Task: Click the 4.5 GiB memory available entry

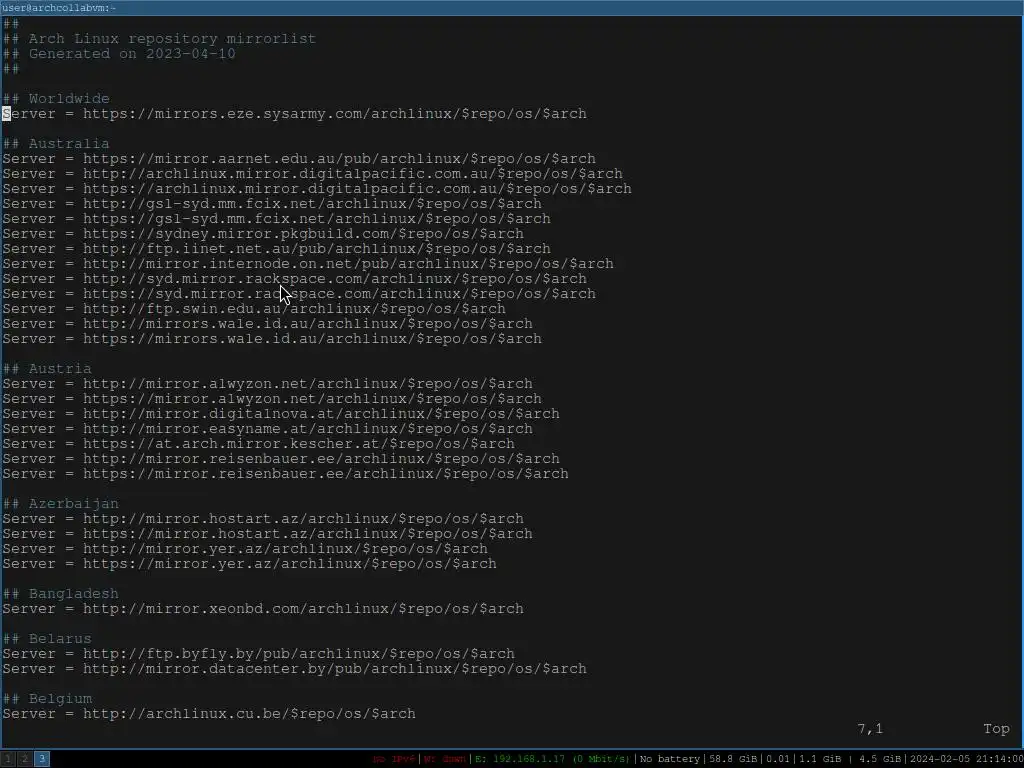Action: click(x=880, y=759)
